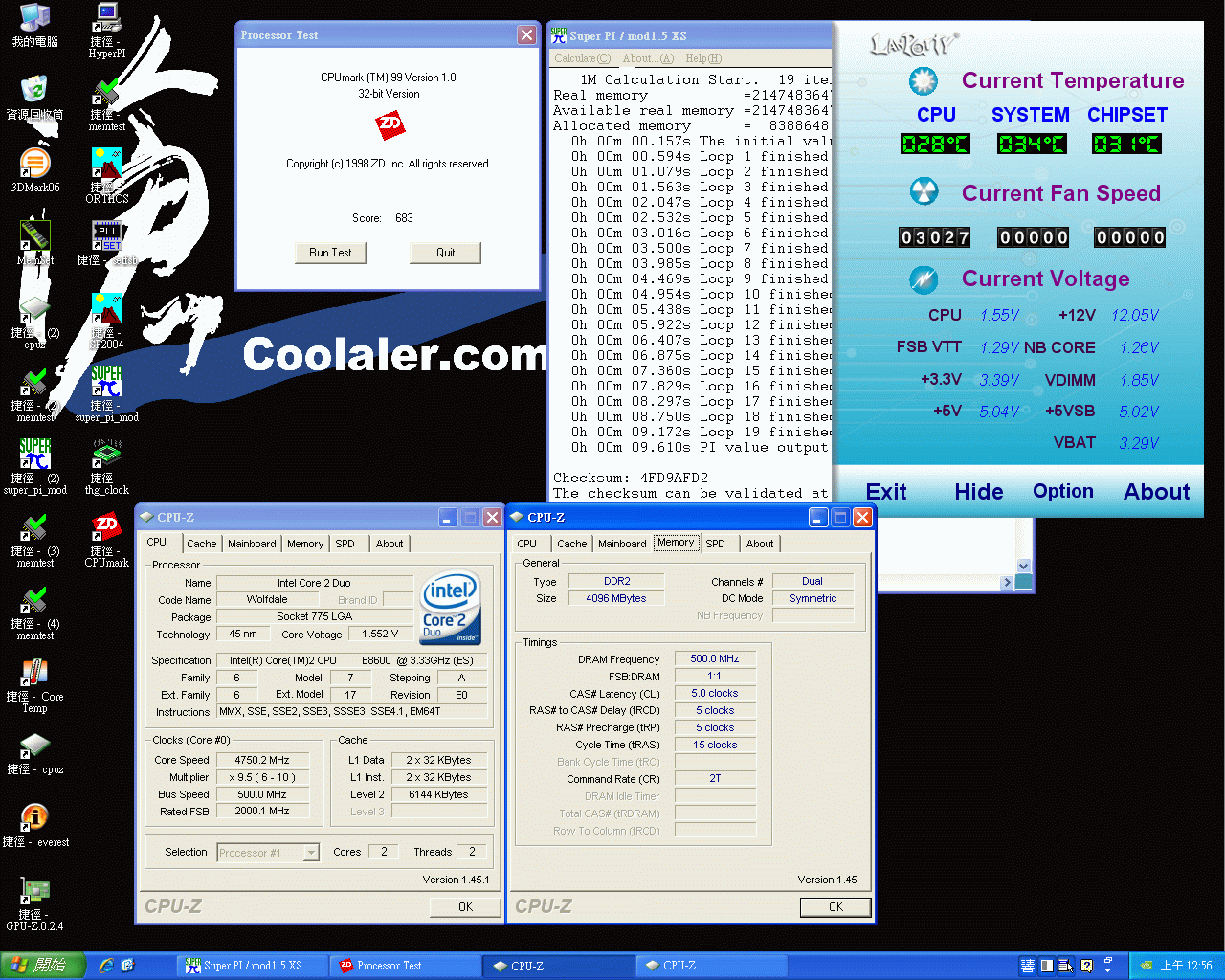Click About in the monitoring panel
Image resolution: width=1225 pixels, height=980 pixels.
point(1157,492)
